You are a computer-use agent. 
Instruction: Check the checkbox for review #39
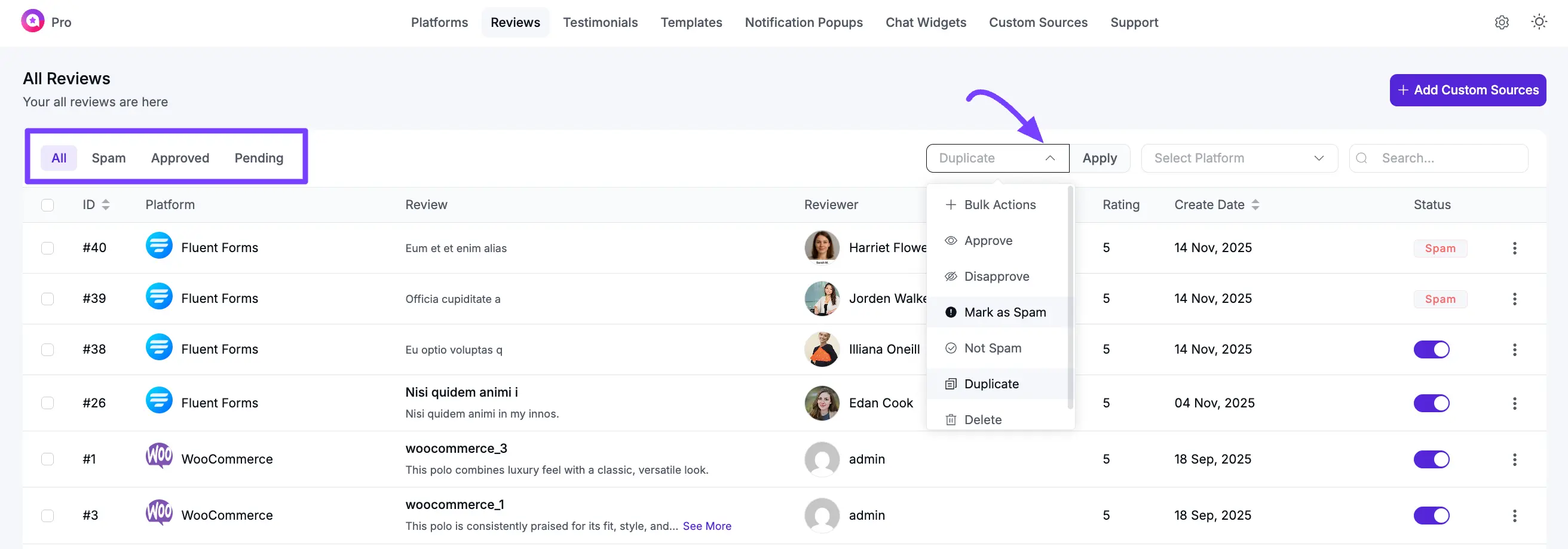47,299
